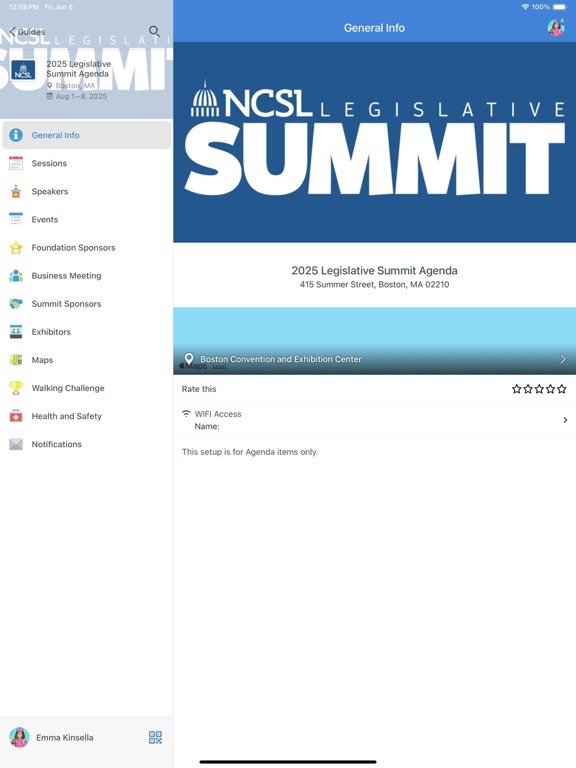Tap the NCSL guide logo thumbnail
This screenshot has width=576, height=768.
23,72
